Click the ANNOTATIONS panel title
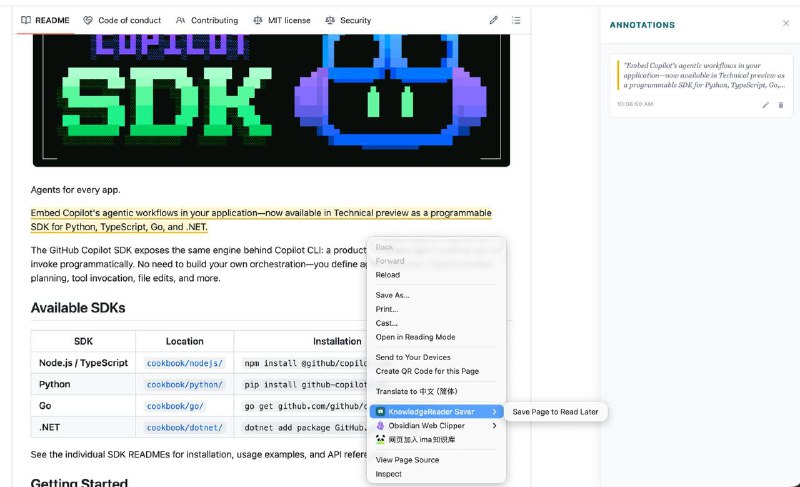Screen dimensions: 800x487 pos(642,25)
